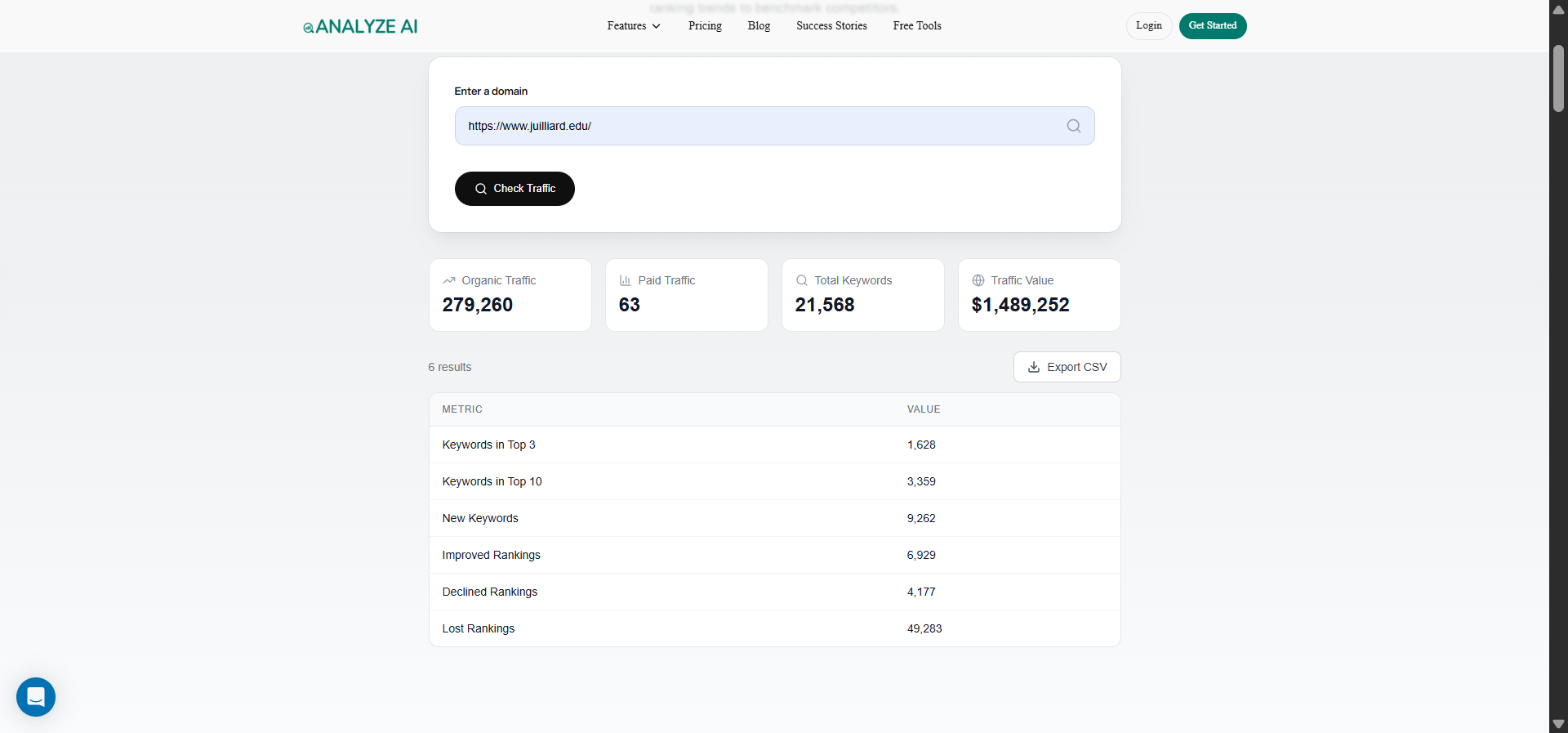Focus the domain input field
Image resolution: width=1568 pixels, height=733 pixels.
(x=774, y=126)
